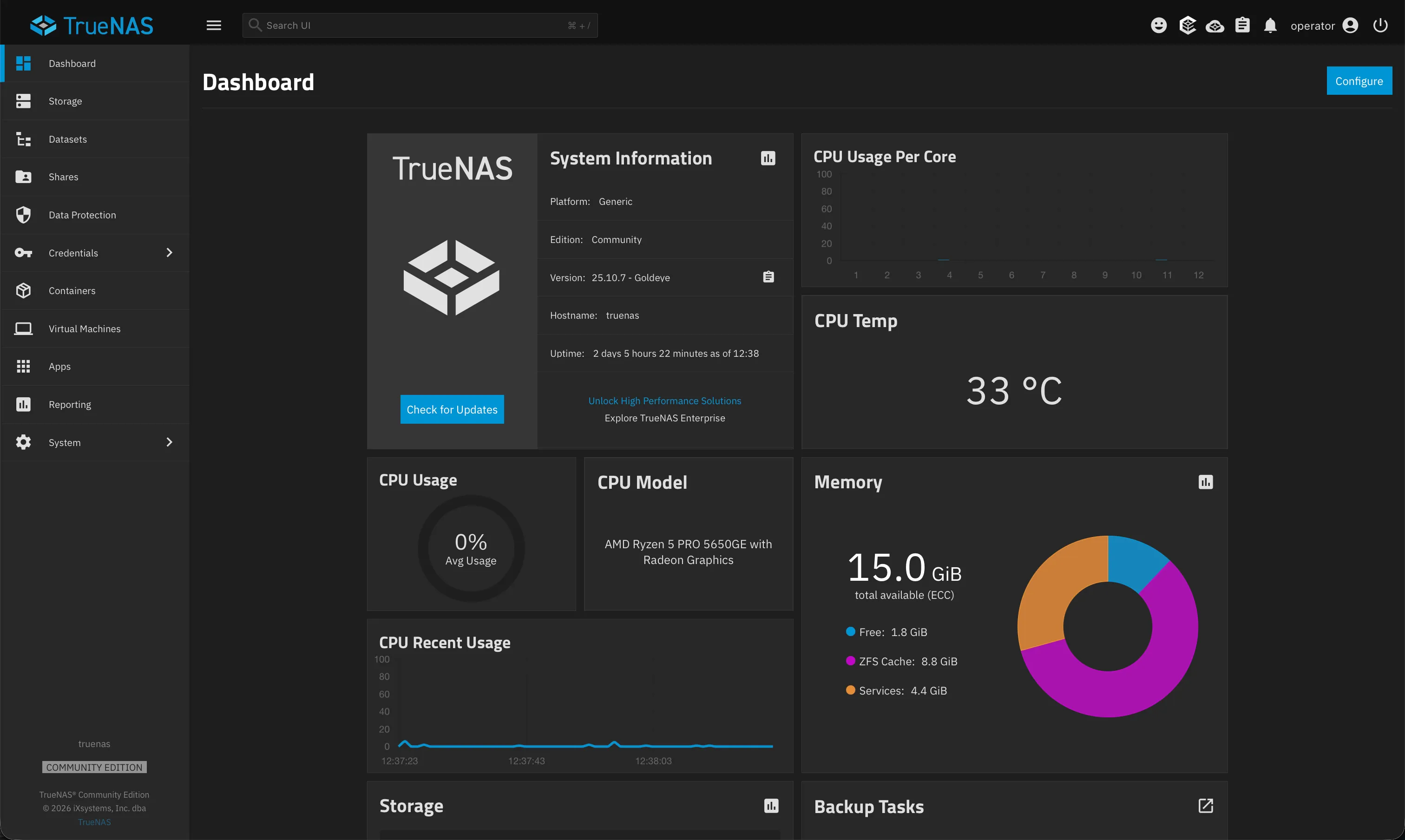Screen dimensions: 1405x840
Task: Open the TrueNAS link in sidebar footer
Action: [x=94, y=822]
